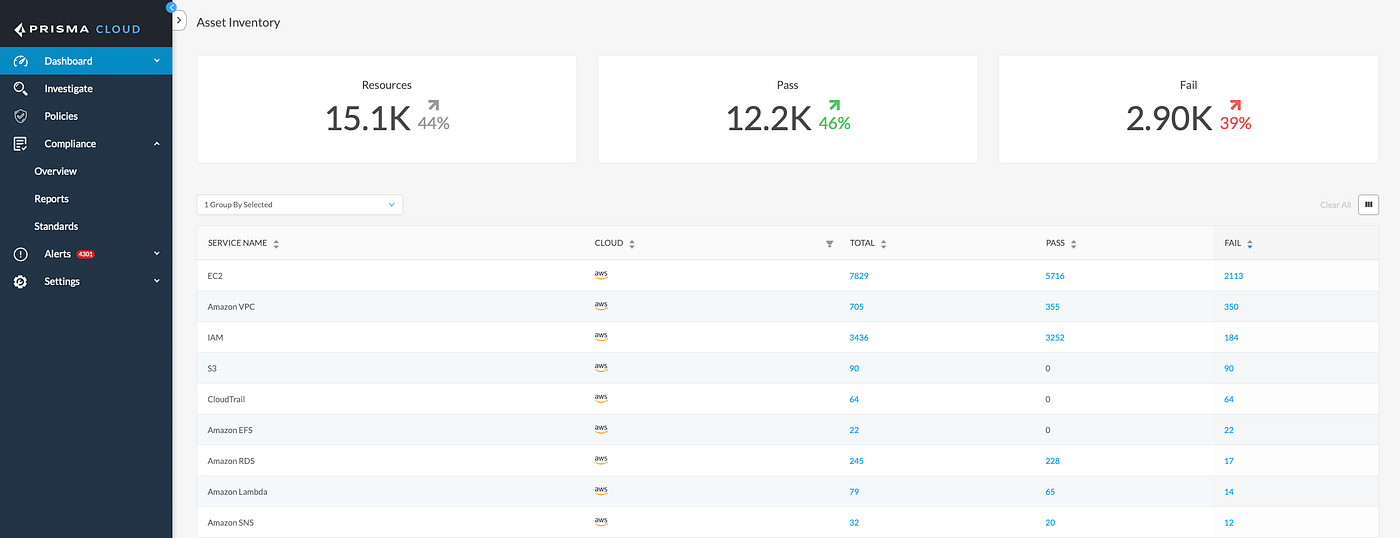
Task: Click the Fail 2.90K summary card
Action: tap(1189, 109)
